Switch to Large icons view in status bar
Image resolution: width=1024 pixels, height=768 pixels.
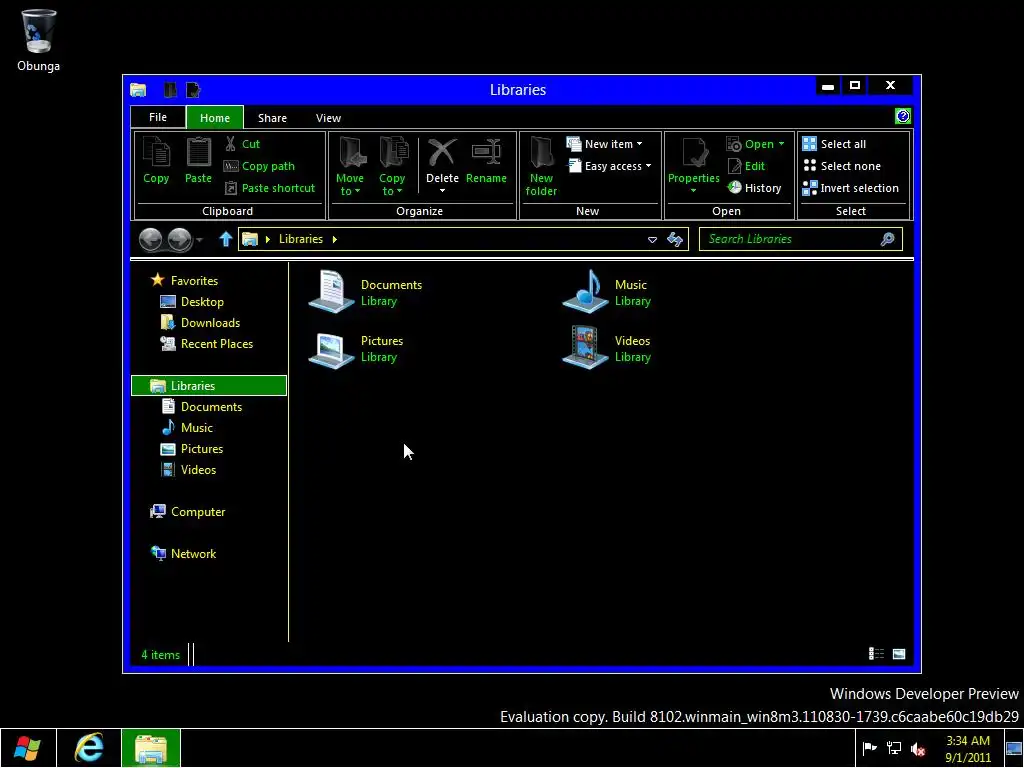coord(899,654)
